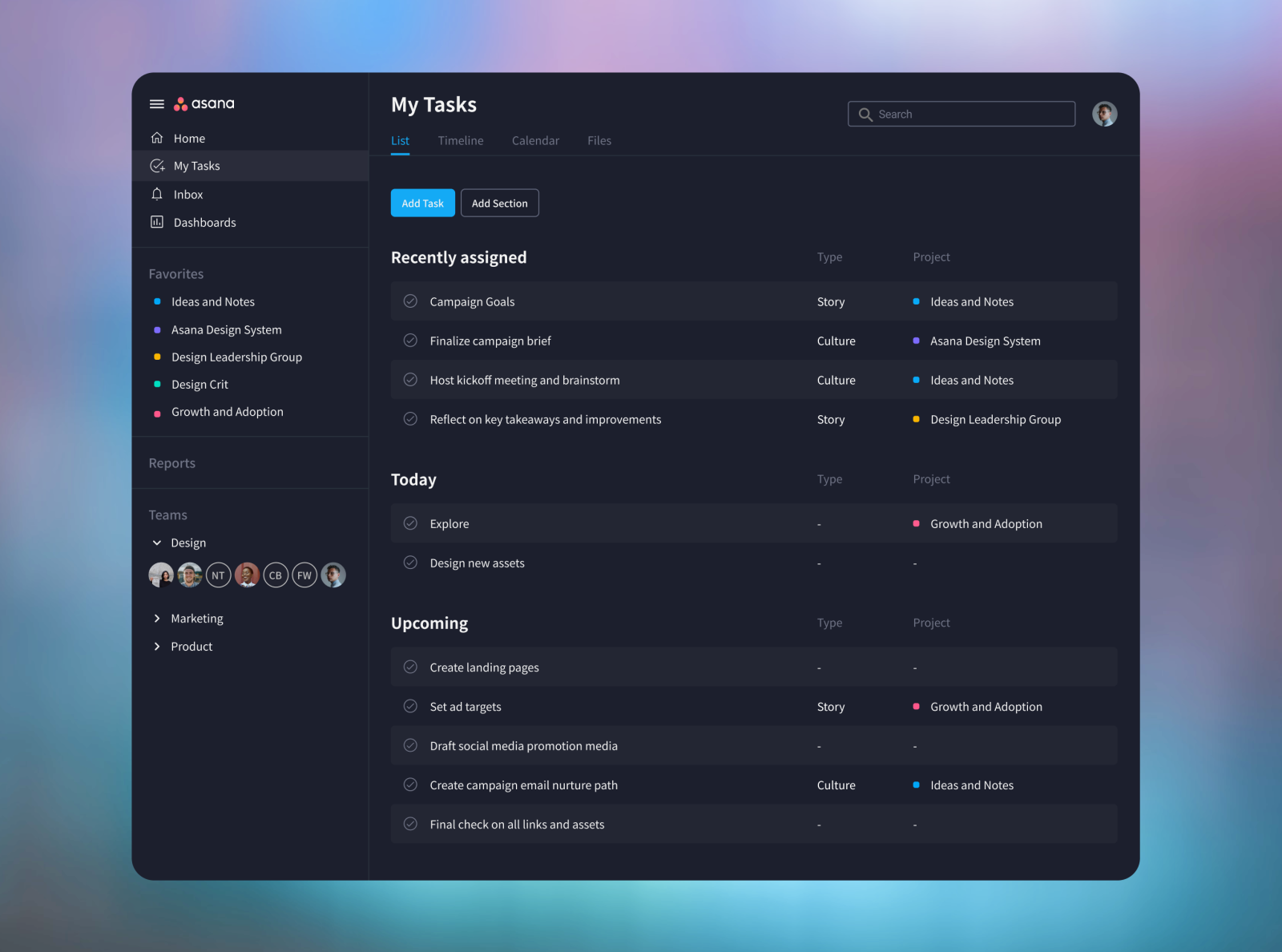Select the Asana logo
Image resolution: width=1282 pixels, height=952 pixels.
coord(204,103)
